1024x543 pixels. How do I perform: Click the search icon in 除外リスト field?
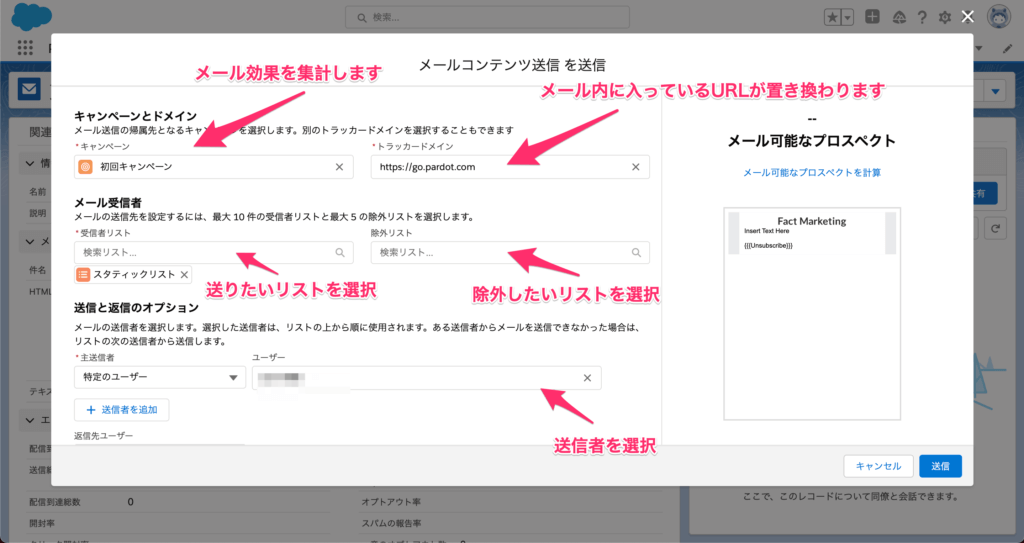click(x=636, y=253)
